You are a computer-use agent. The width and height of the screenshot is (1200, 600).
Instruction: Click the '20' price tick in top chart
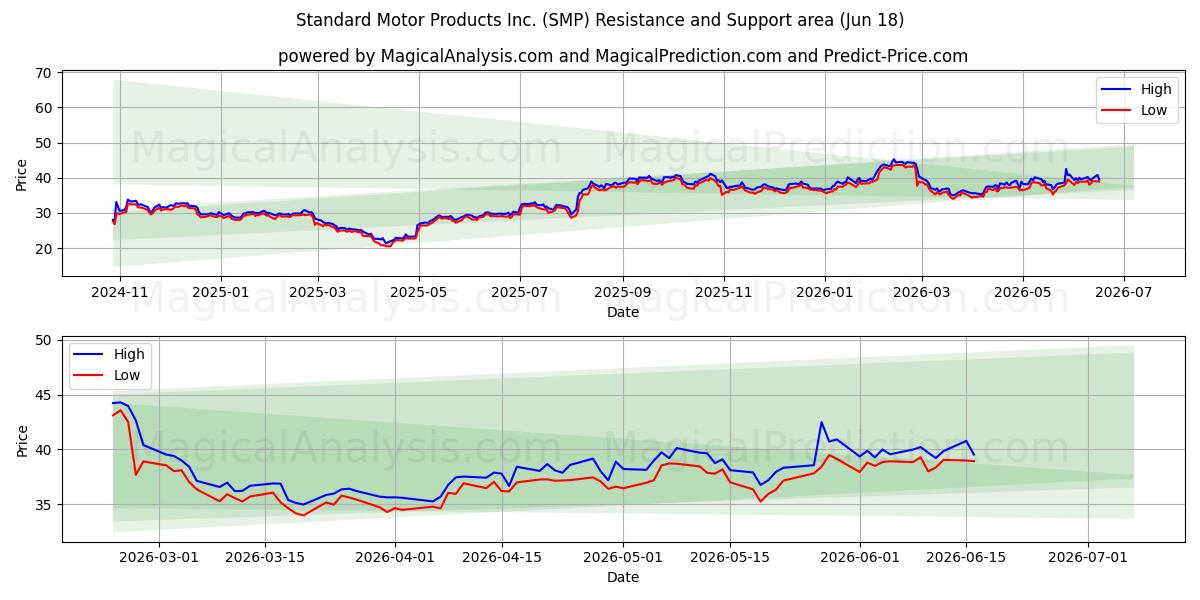(x=43, y=249)
